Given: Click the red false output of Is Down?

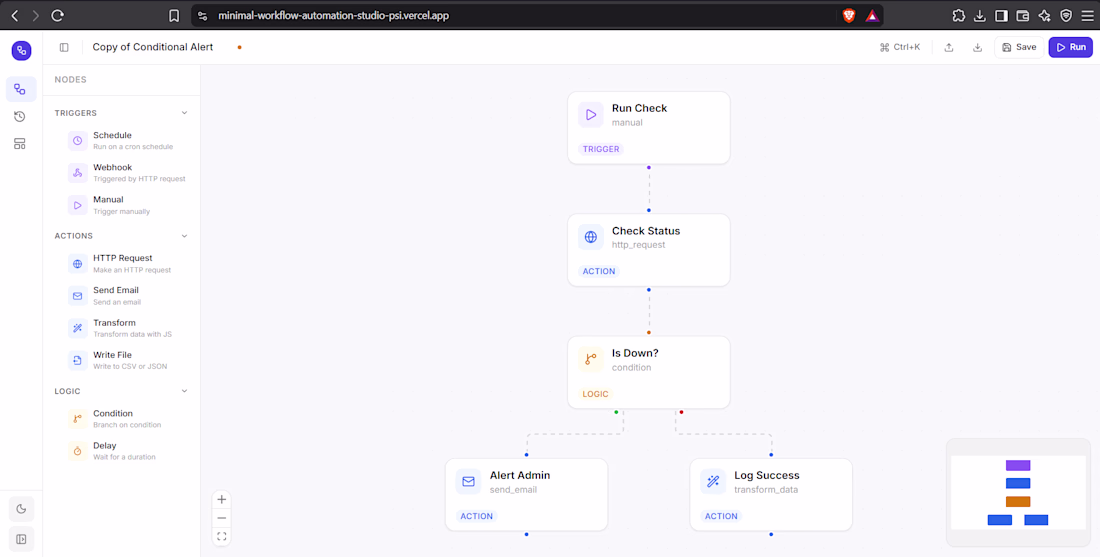Looking at the screenshot, I should [x=681, y=412].
